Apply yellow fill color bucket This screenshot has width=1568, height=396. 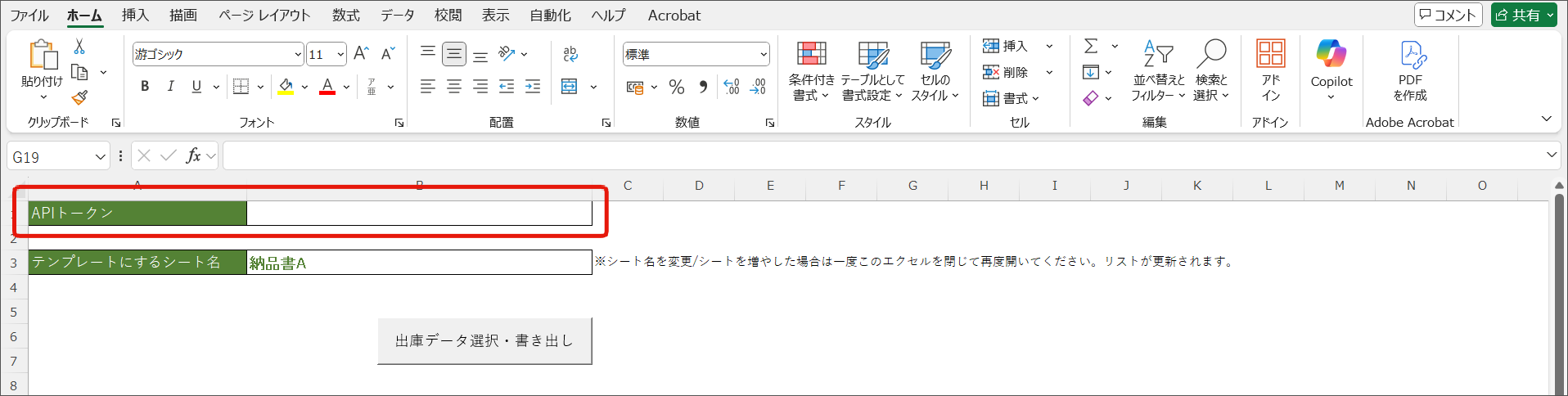[x=286, y=86]
